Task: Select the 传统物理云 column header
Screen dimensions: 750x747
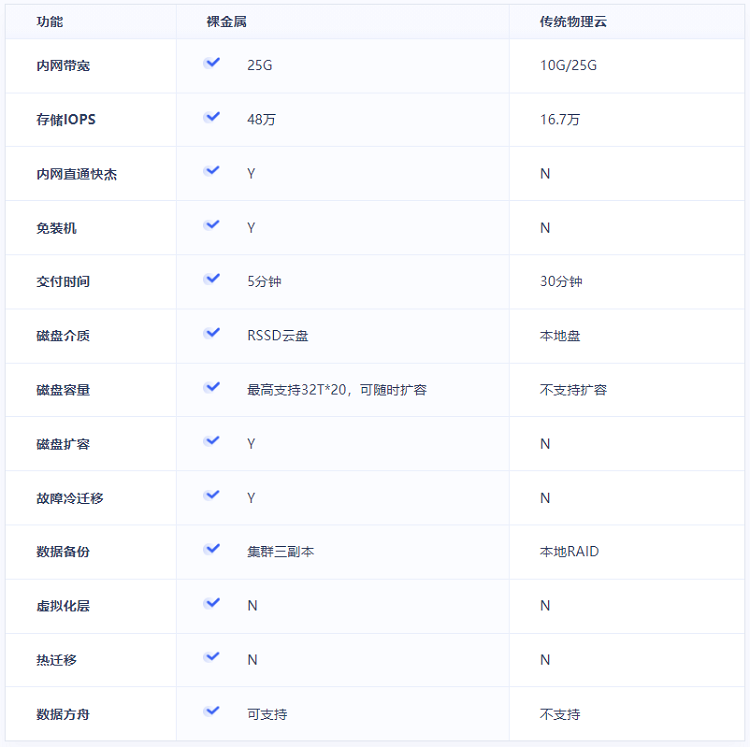Action: 573,22
